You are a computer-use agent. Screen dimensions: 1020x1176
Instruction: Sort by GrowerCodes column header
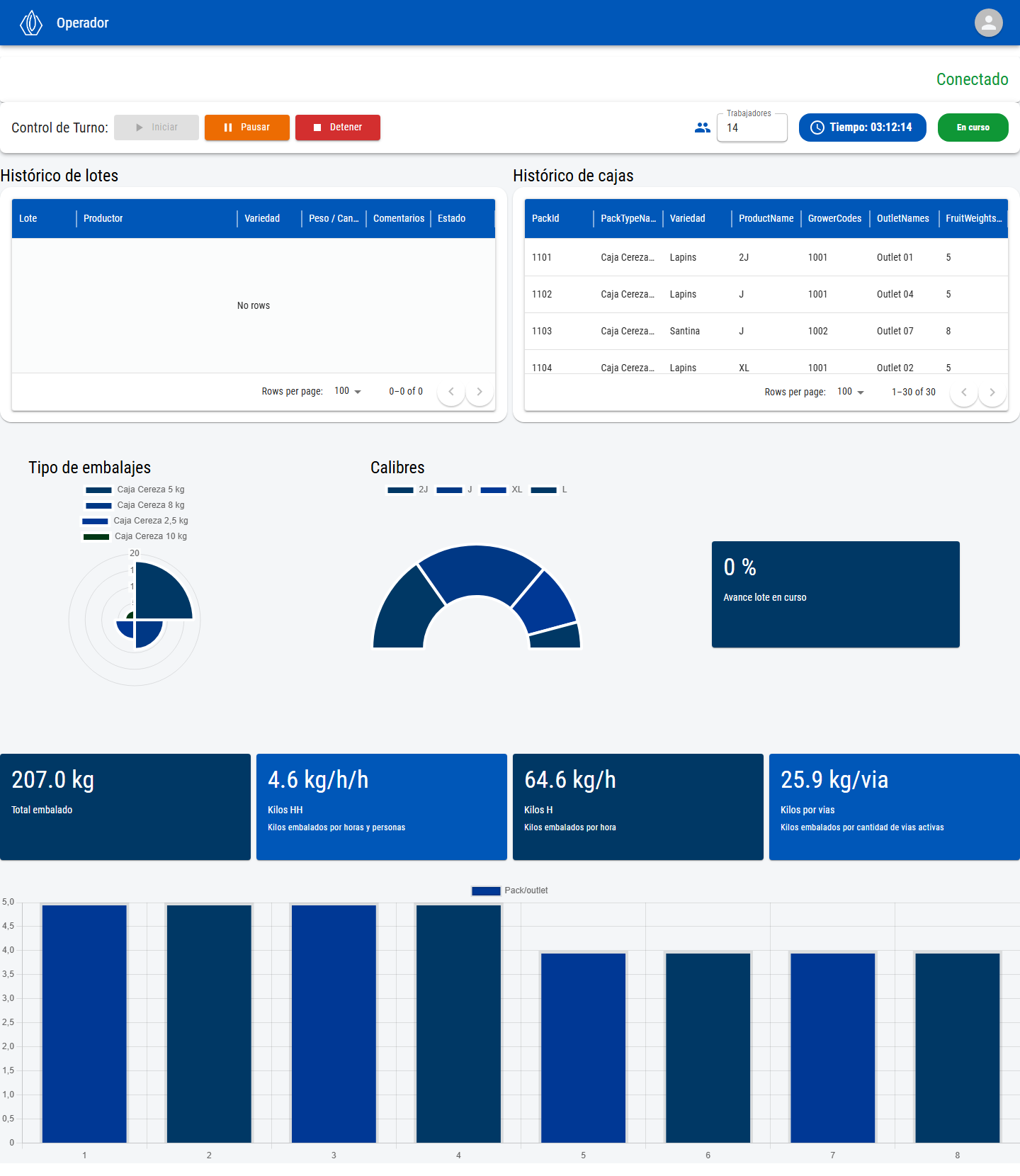(835, 218)
